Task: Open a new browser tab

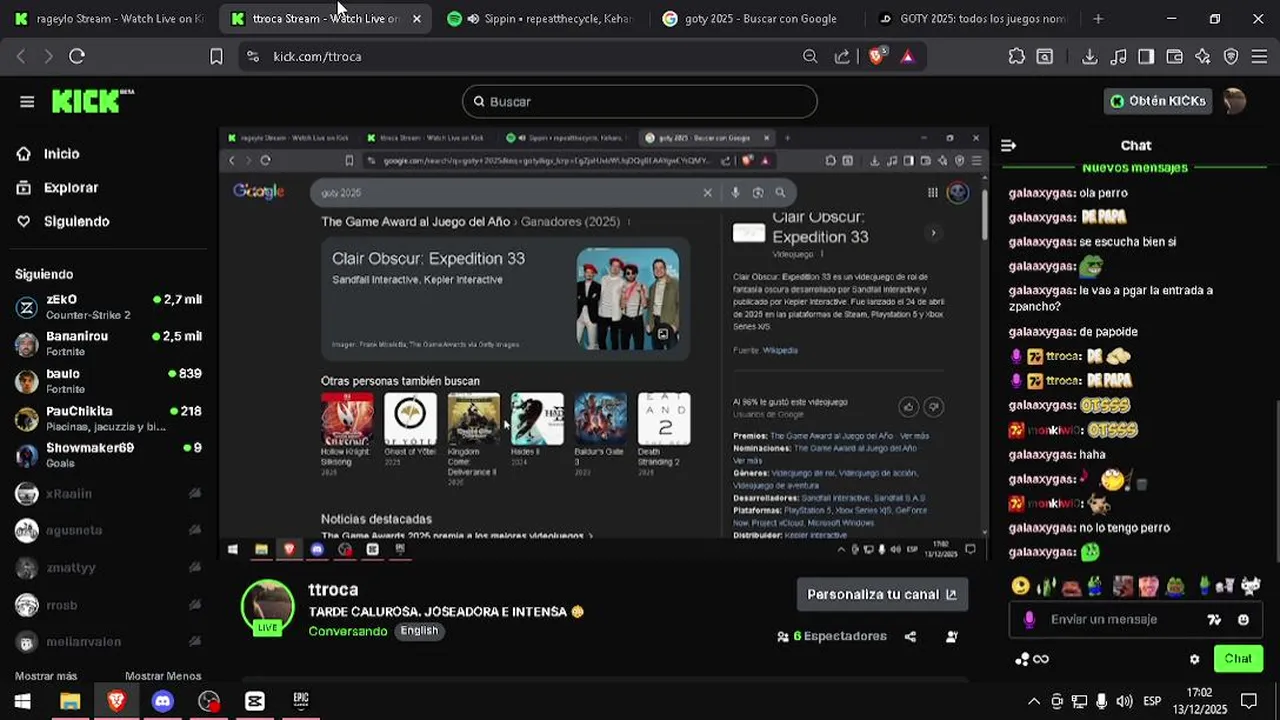Action: pos(1098,19)
